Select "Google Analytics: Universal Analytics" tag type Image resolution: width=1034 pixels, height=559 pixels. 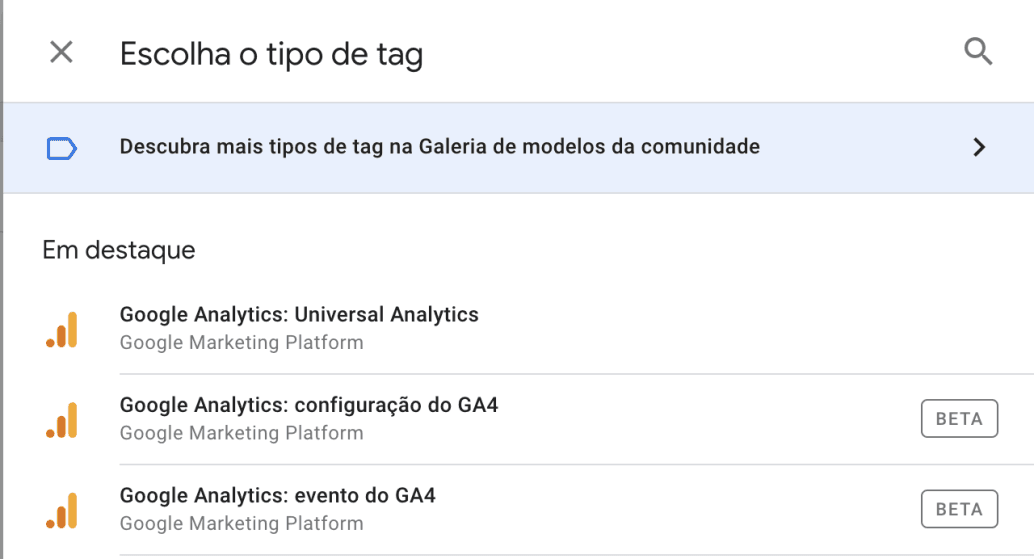pos(299,315)
